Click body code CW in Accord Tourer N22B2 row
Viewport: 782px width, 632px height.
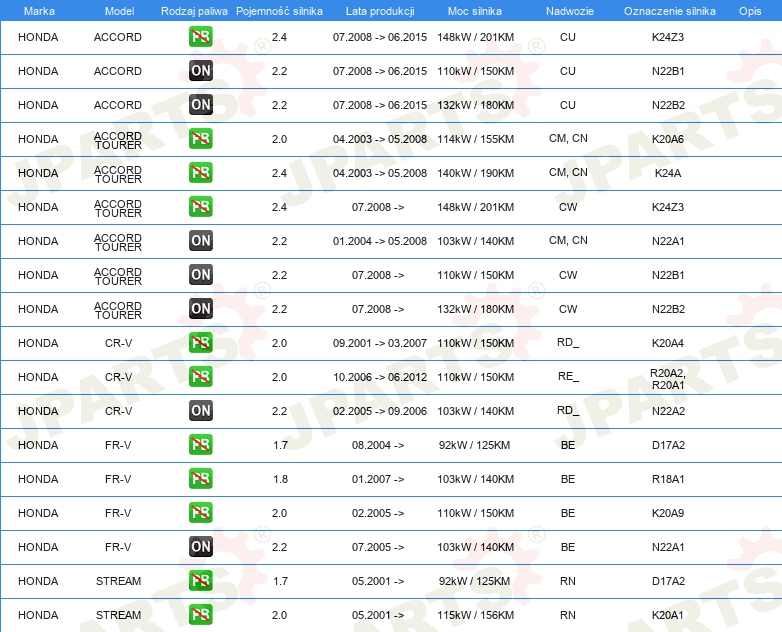click(568, 309)
